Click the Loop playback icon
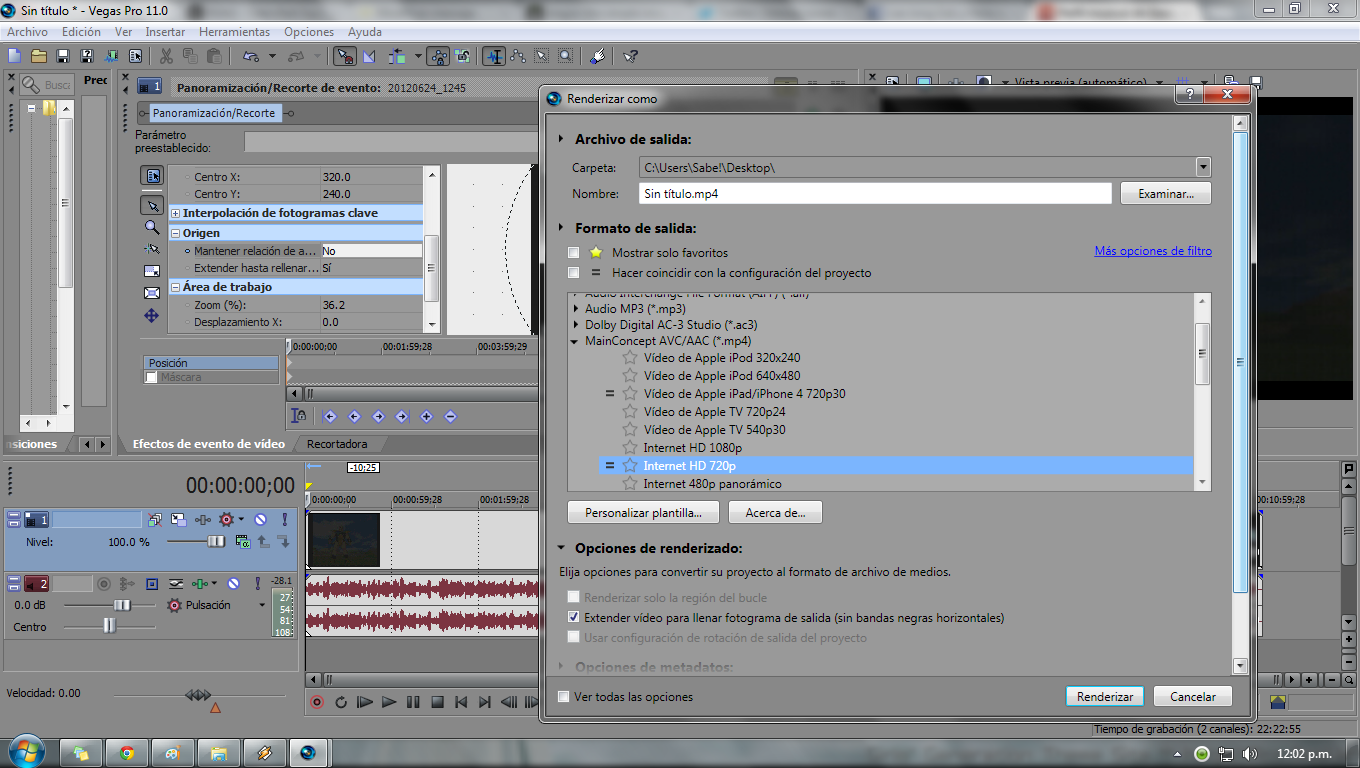 click(x=341, y=702)
